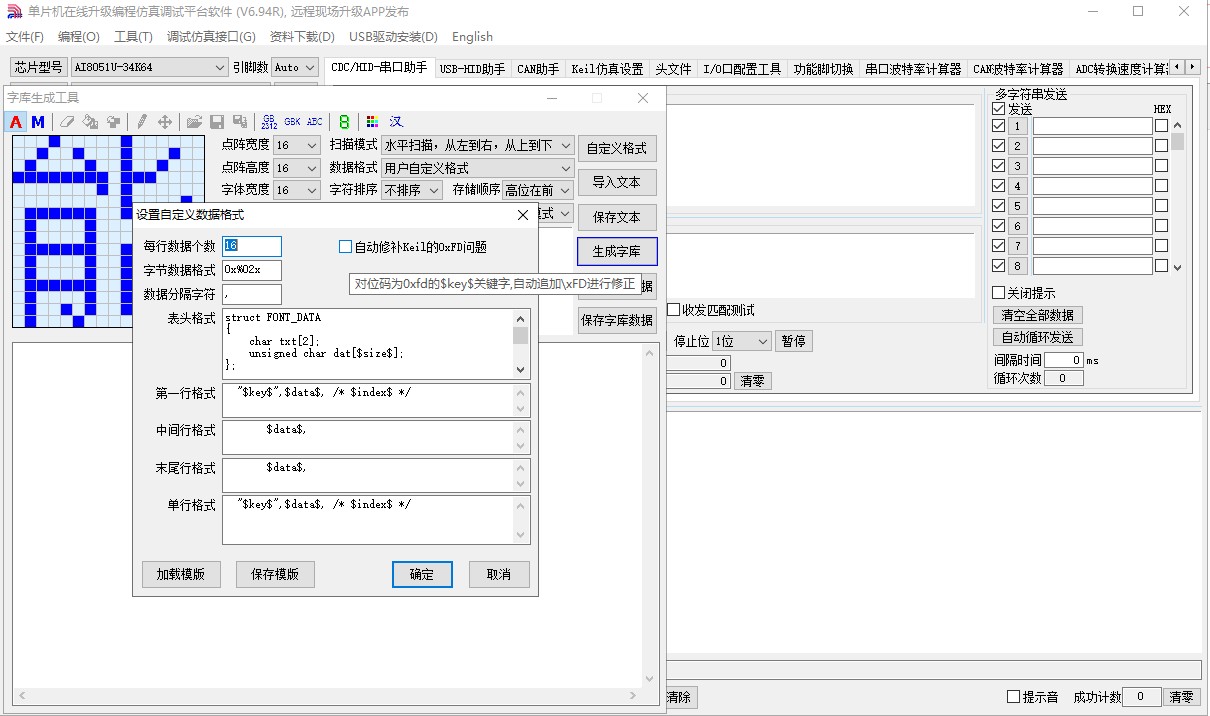The width and height of the screenshot is (1210, 716).
Task: Click the 表头格式 text box scrollbar
Action: pyautogui.click(x=520, y=344)
